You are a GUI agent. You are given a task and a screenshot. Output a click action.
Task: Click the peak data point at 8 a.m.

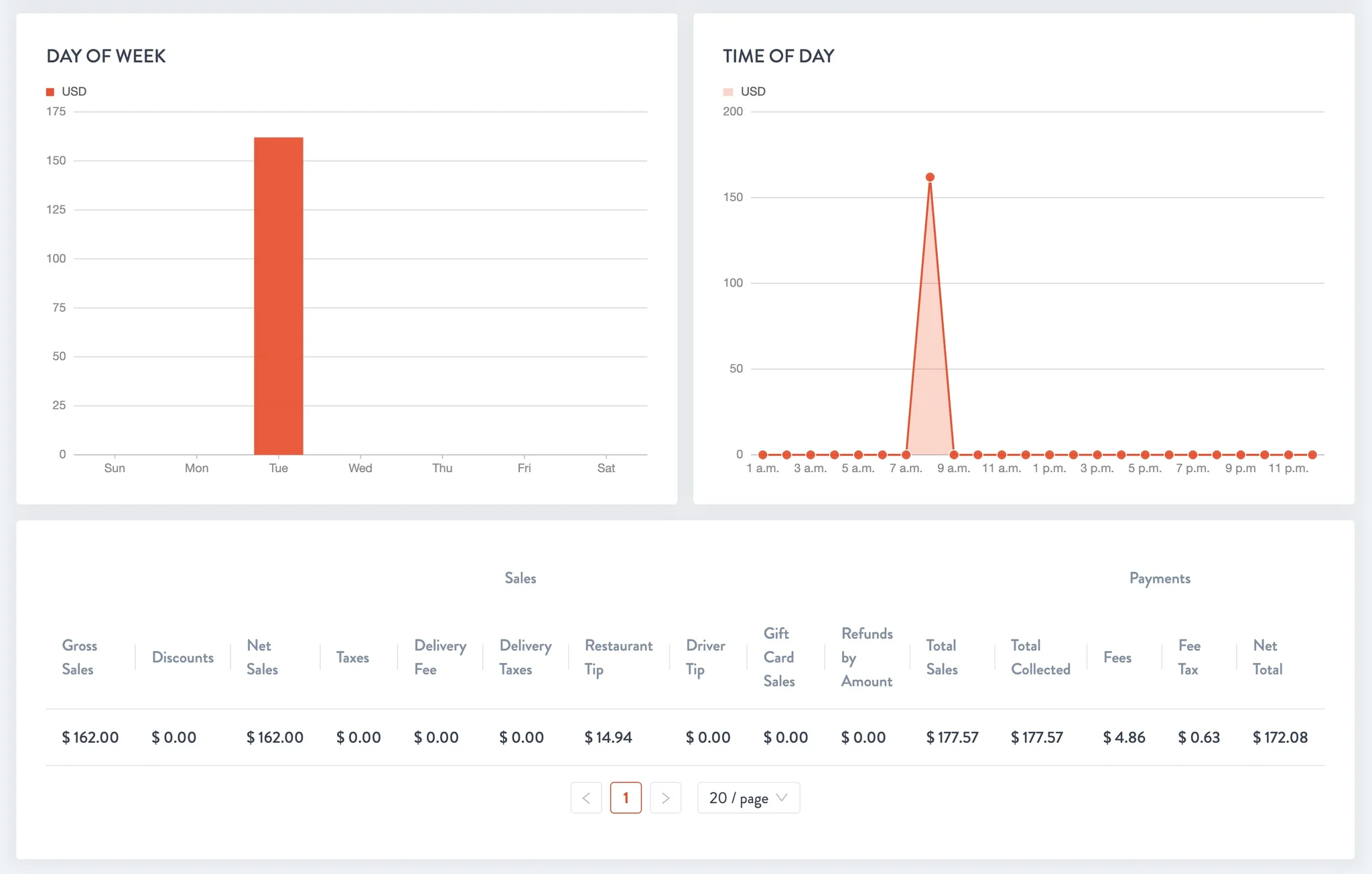[930, 177]
